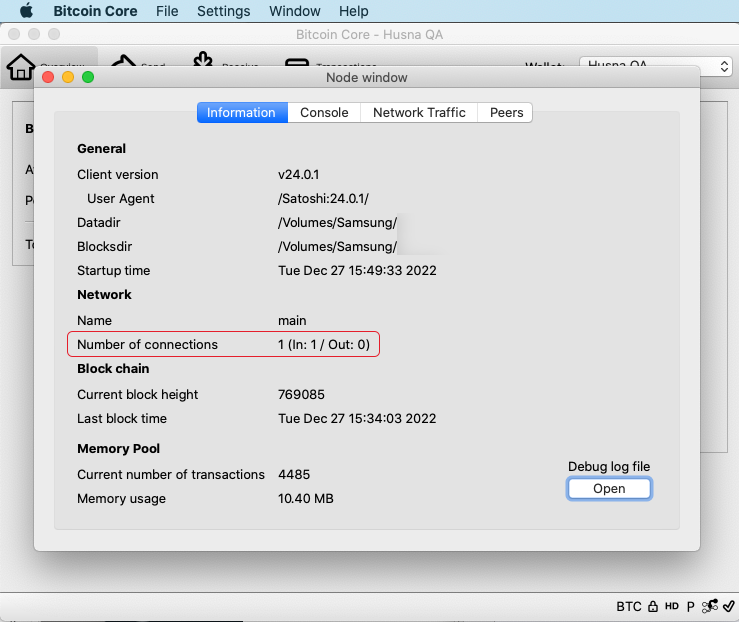
Task: Select the Information tab
Action: [x=242, y=113]
